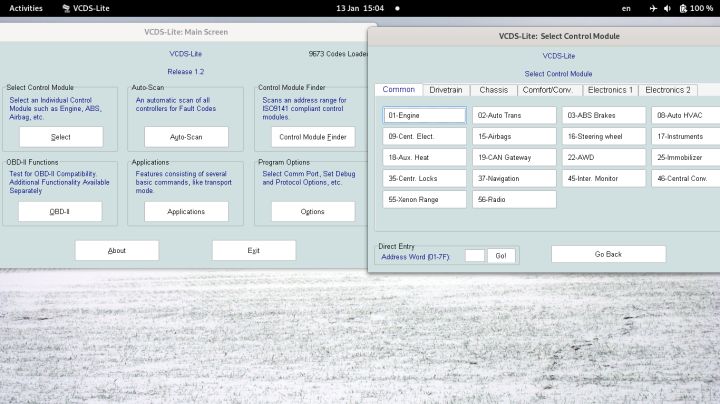Select the 22-AWD module
Screen dimensions: 720x404
click(604, 157)
